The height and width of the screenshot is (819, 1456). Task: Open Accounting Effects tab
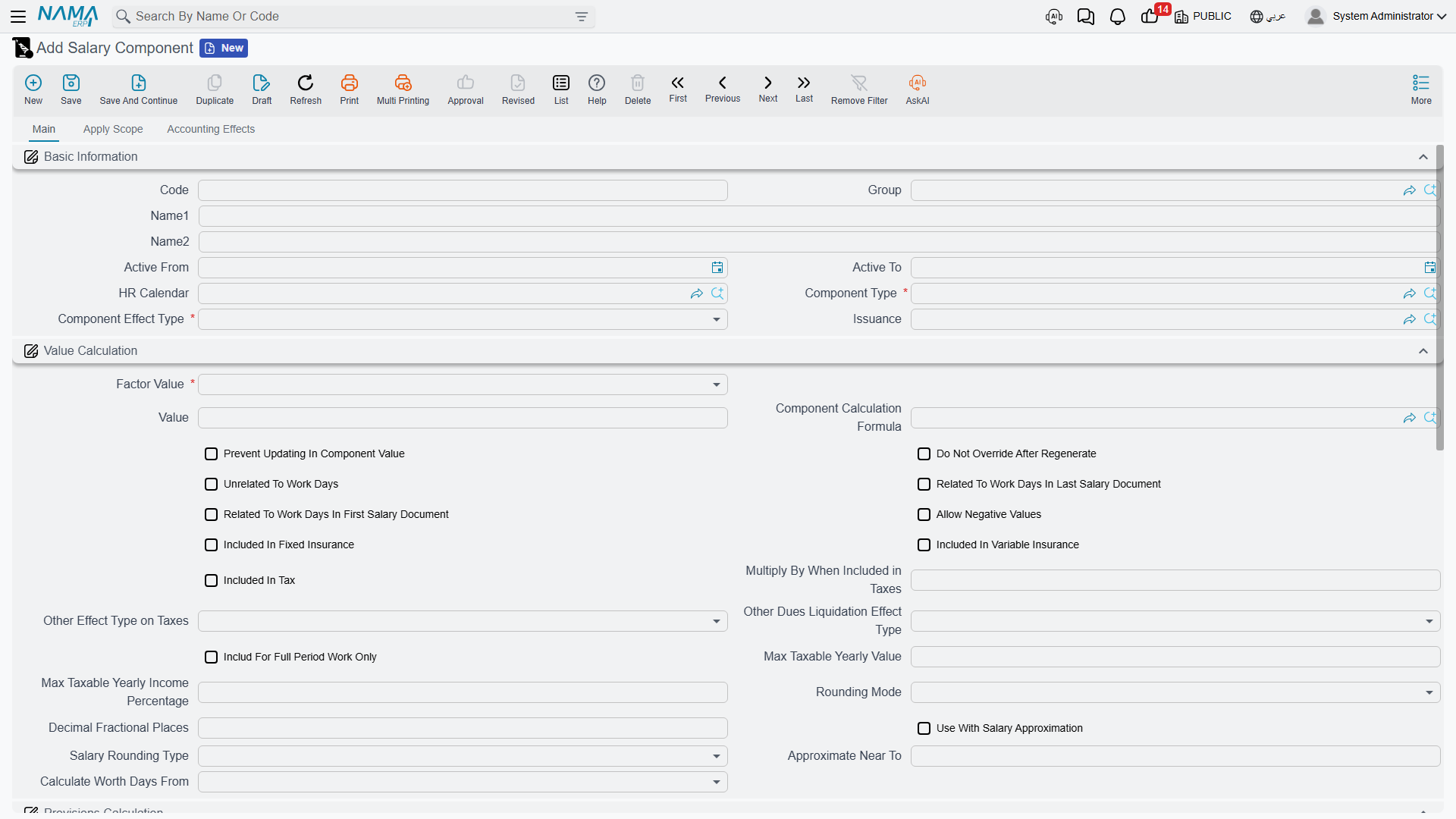[x=211, y=130]
